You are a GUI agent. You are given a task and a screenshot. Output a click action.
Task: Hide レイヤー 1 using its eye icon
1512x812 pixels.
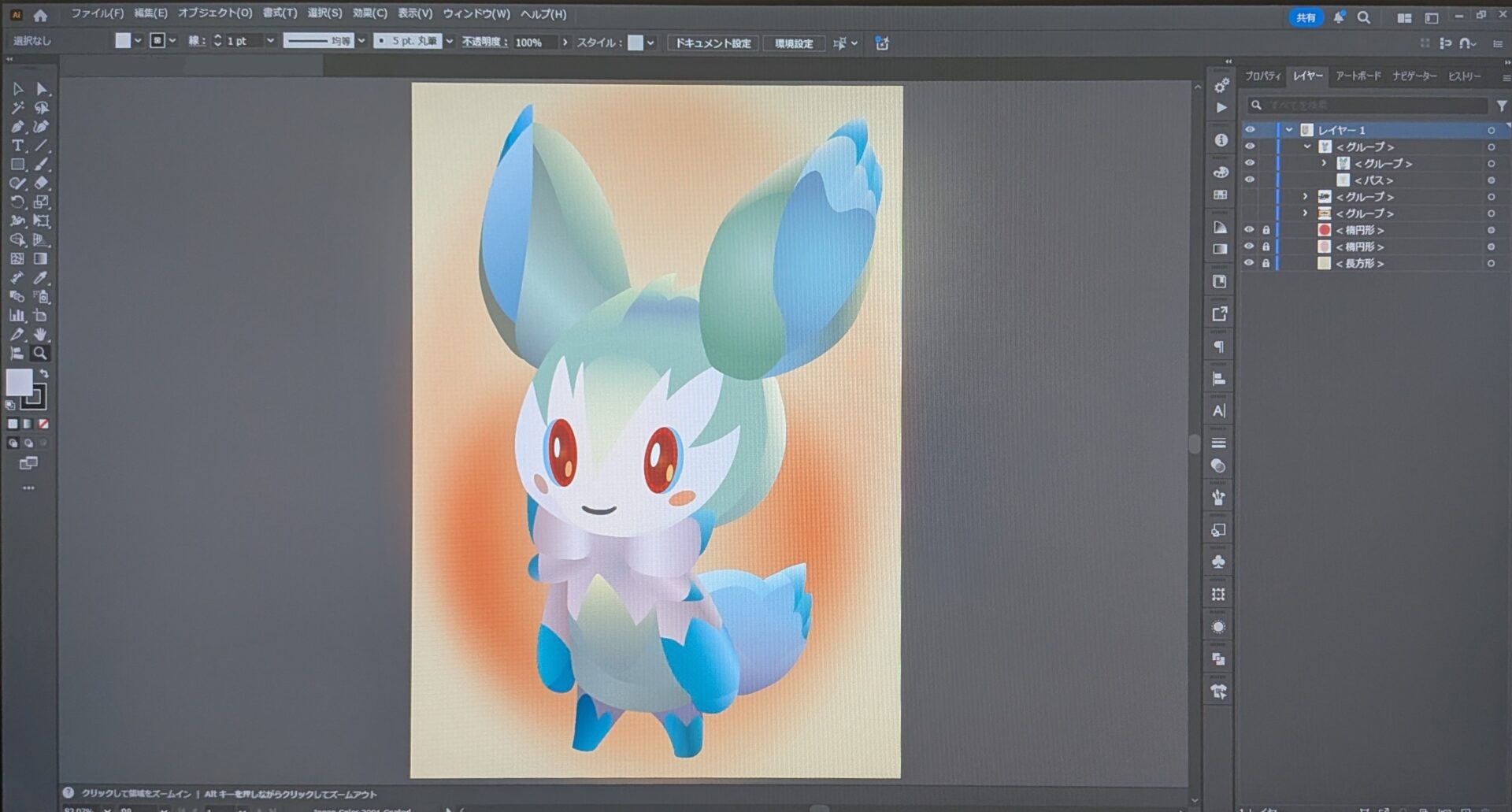1250,130
